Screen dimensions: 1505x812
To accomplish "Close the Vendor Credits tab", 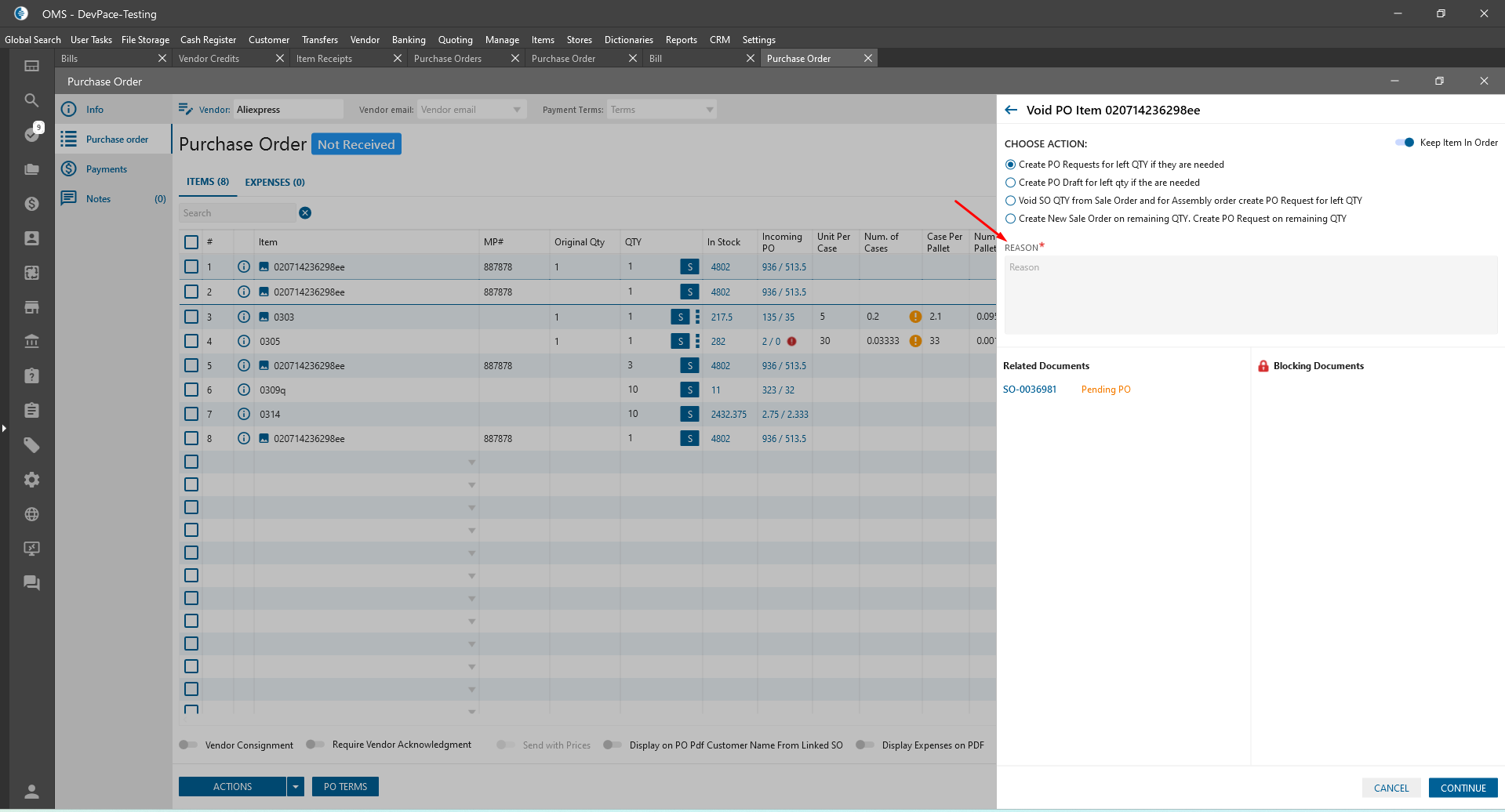I will click(280, 59).
